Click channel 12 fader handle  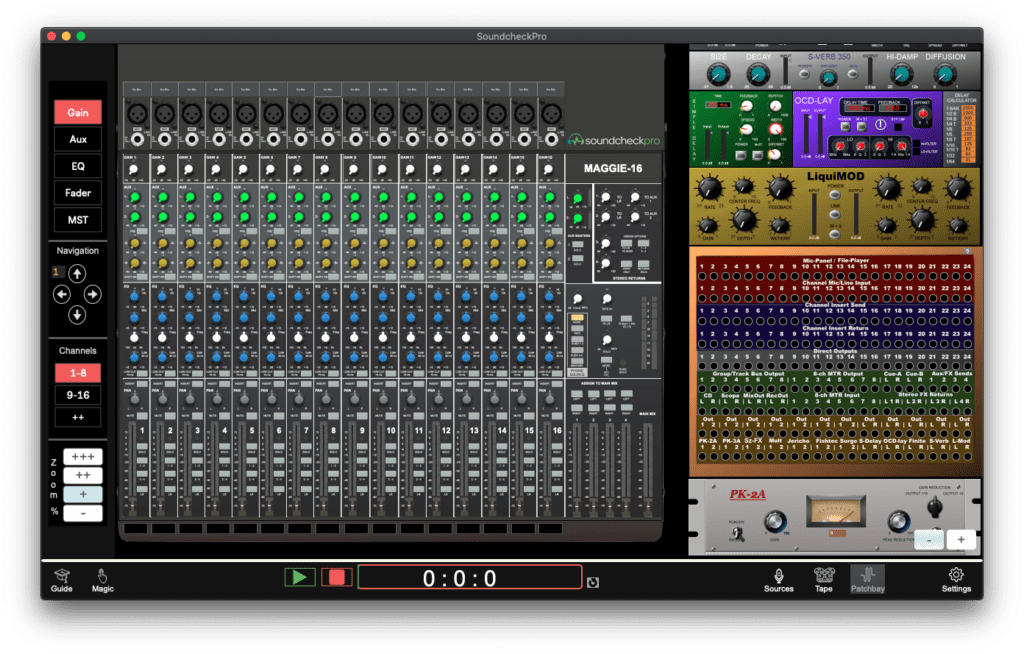(x=436, y=504)
